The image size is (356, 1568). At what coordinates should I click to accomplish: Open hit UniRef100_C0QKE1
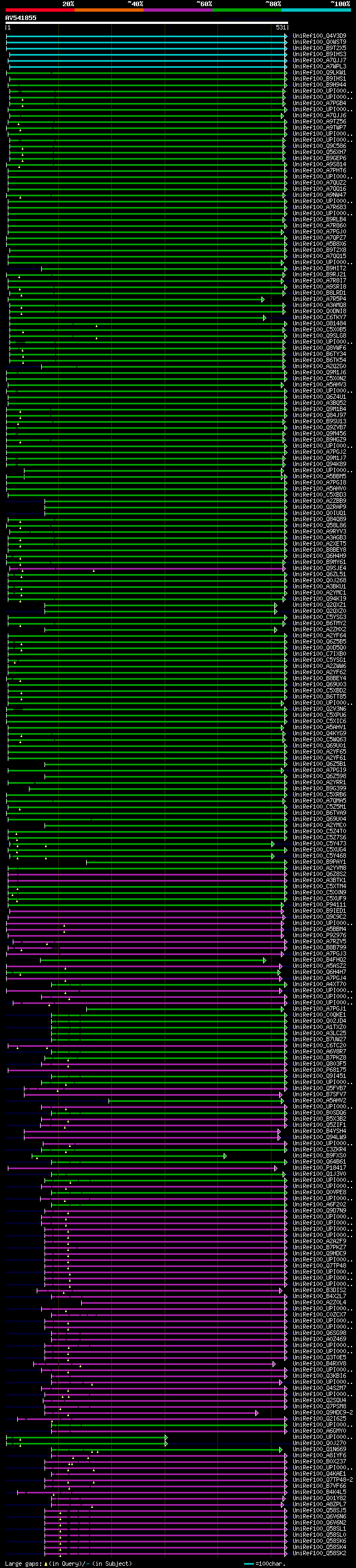[x=319, y=1015]
